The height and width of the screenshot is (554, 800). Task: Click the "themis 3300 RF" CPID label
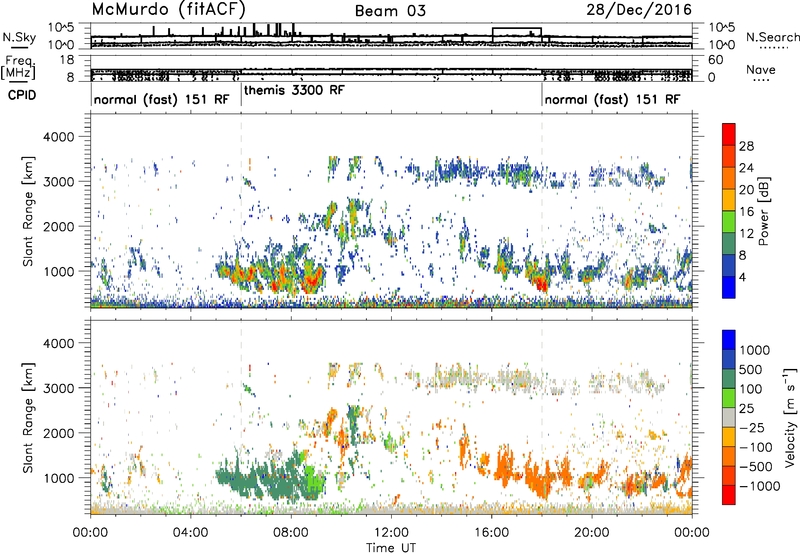[x=294, y=90]
